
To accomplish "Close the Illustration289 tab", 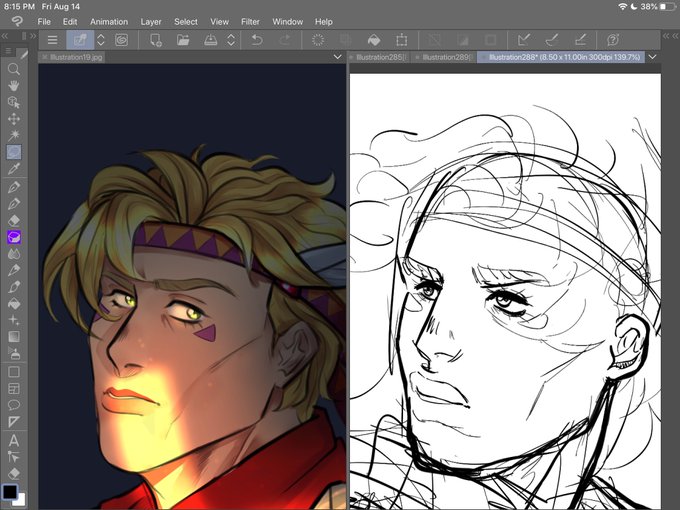I will tap(417, 57).
